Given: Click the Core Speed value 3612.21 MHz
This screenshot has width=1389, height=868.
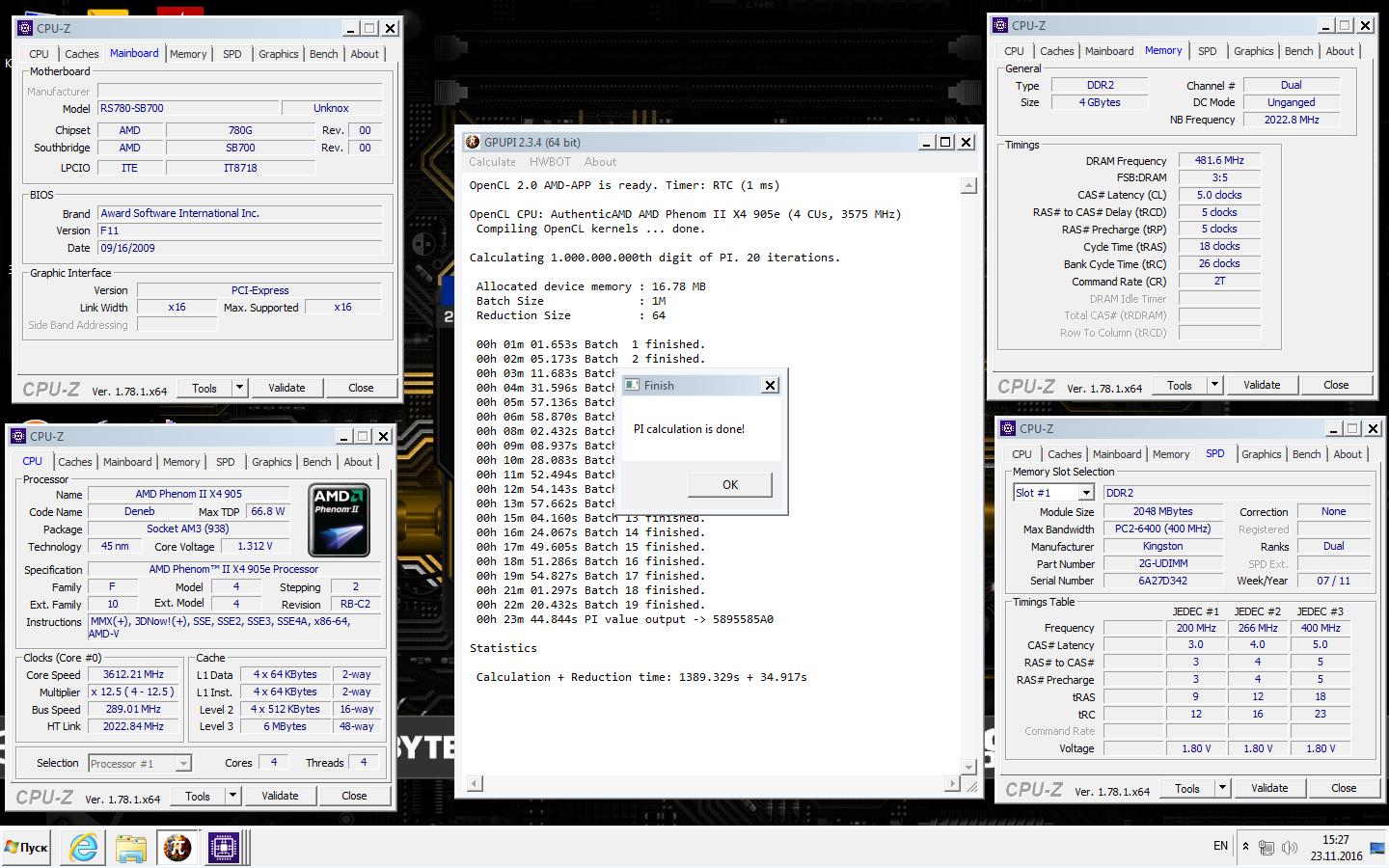Looking at the screenshot, I should (x=134, y=675).
